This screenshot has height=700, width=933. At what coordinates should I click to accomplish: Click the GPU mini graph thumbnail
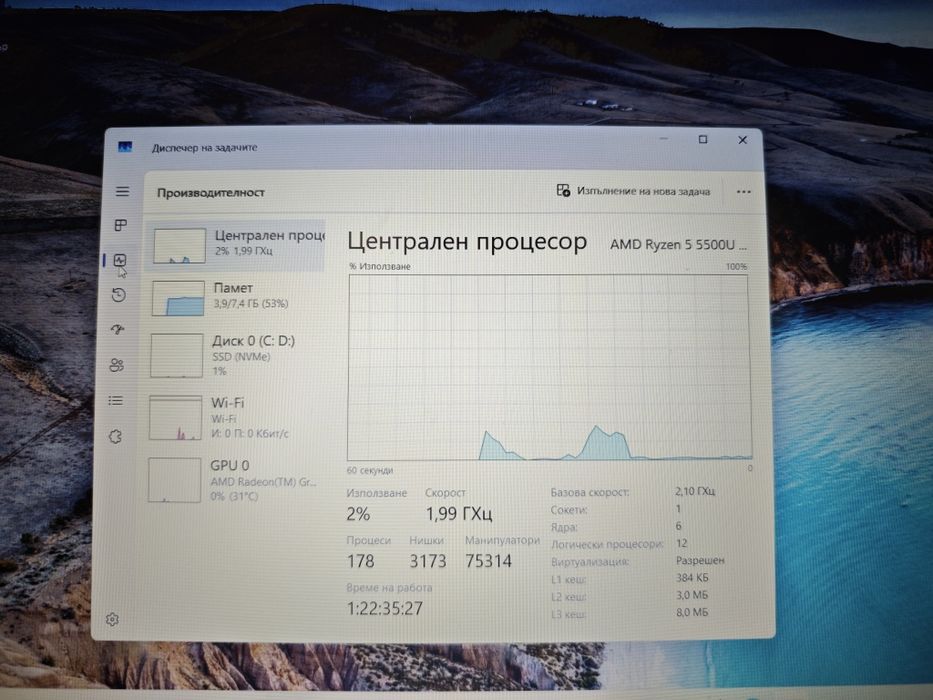click(x=174, y=480)
